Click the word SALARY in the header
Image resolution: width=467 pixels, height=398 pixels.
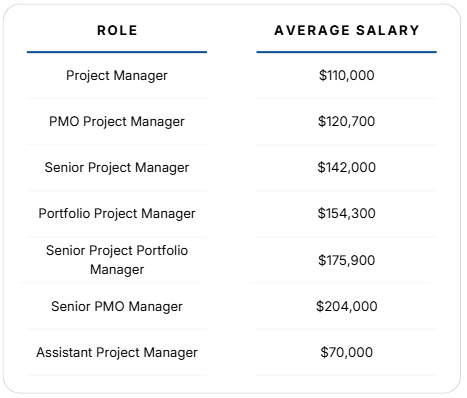[x=388, y=30]
